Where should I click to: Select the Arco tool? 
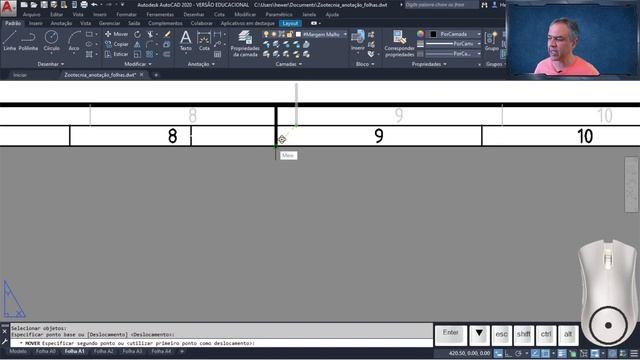point(74,40)
